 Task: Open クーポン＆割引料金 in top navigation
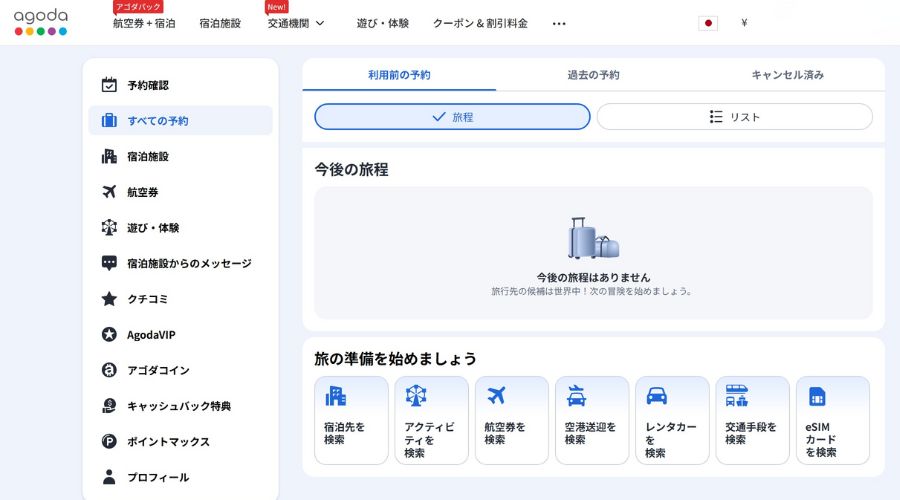click(480, 24)
